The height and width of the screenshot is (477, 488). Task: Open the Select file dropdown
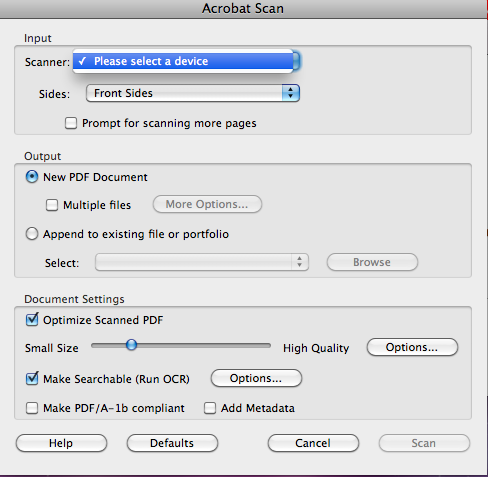point(202,262)
